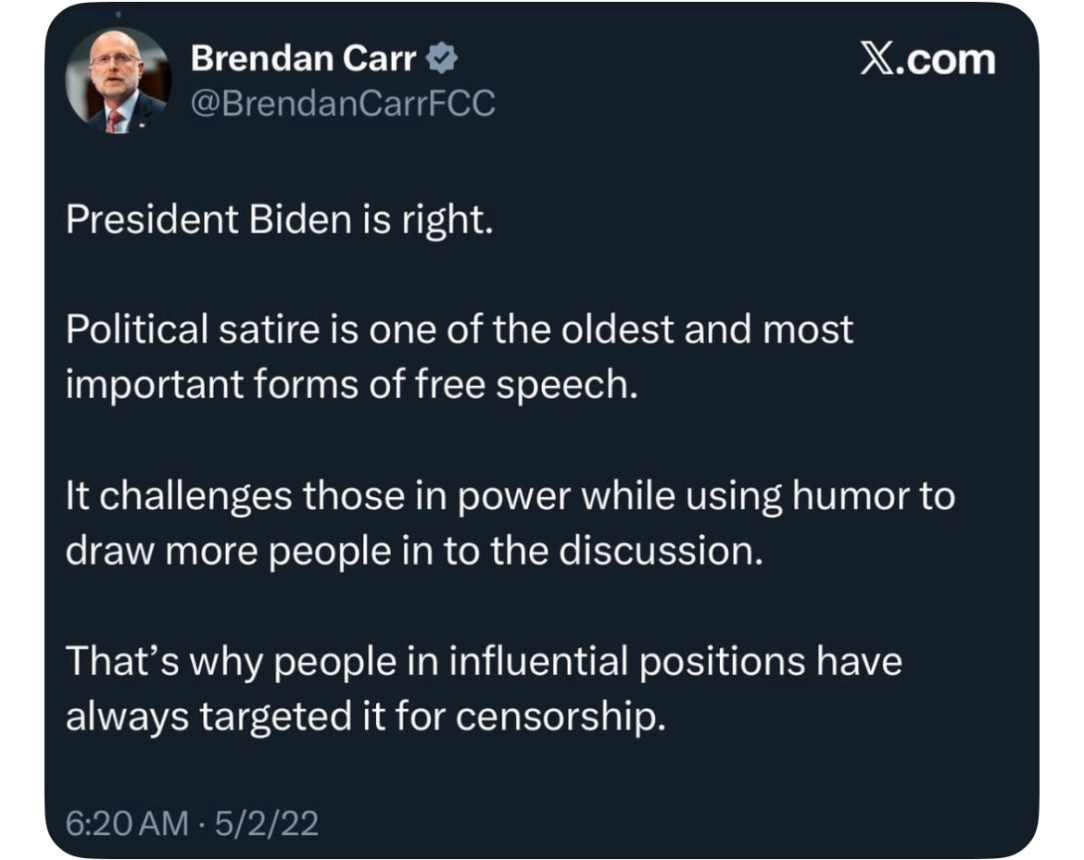Click the blue verified checkmark badge

443,61
